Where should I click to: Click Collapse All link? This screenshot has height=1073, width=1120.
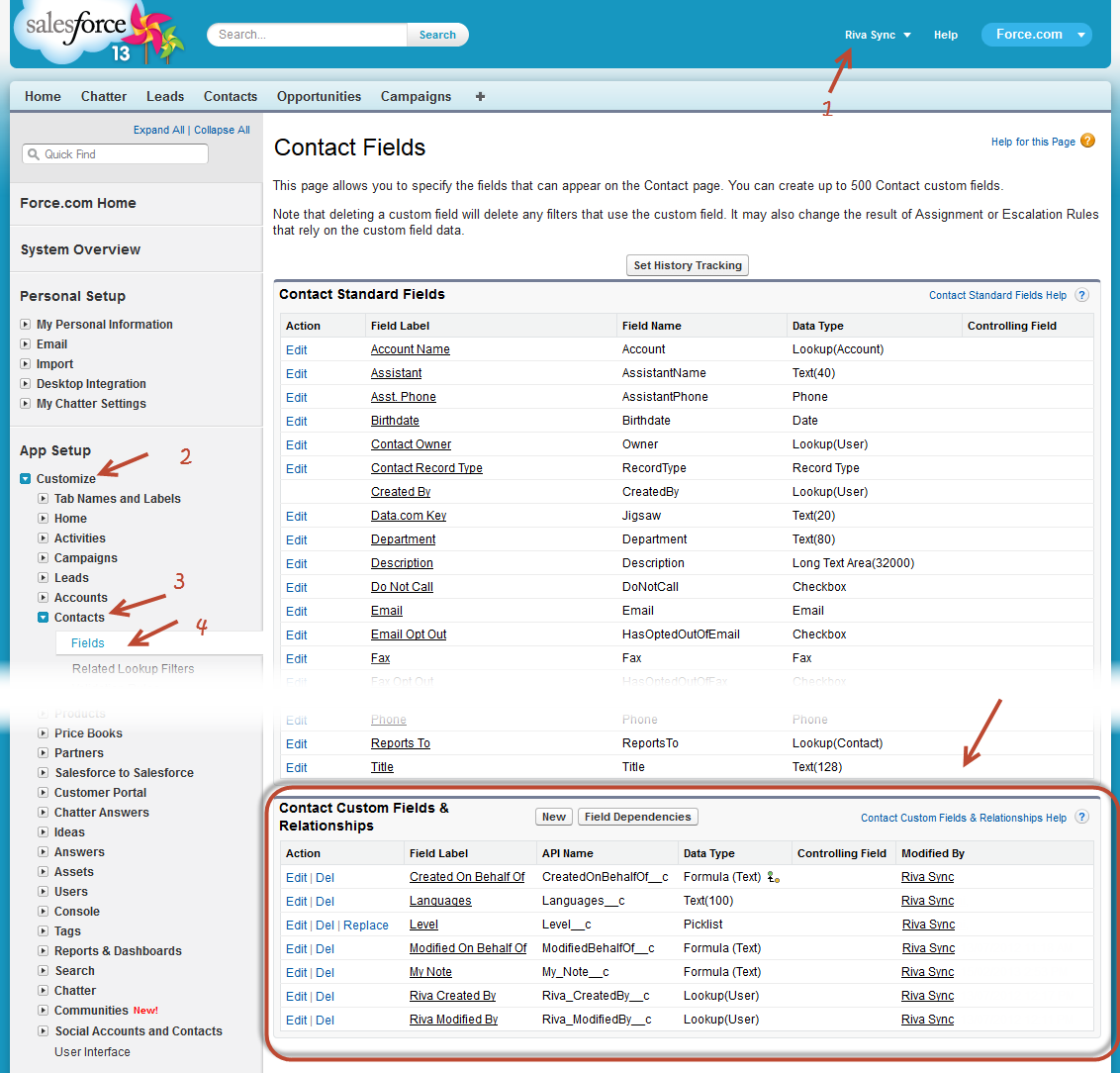click(223, 130)
